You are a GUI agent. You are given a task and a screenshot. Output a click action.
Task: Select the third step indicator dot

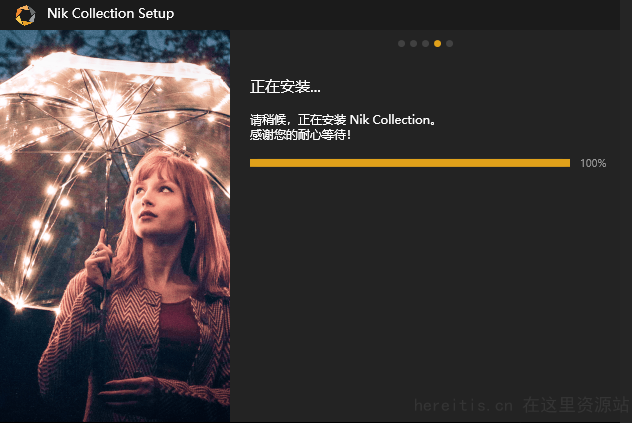tap(425, 44)
